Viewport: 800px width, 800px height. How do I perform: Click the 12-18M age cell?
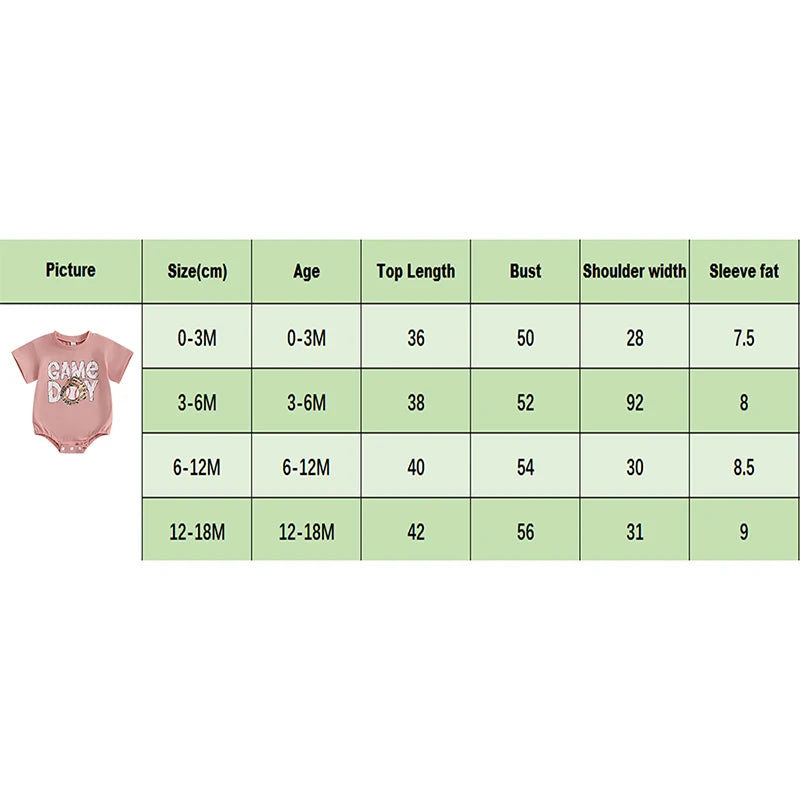(307, 532)
